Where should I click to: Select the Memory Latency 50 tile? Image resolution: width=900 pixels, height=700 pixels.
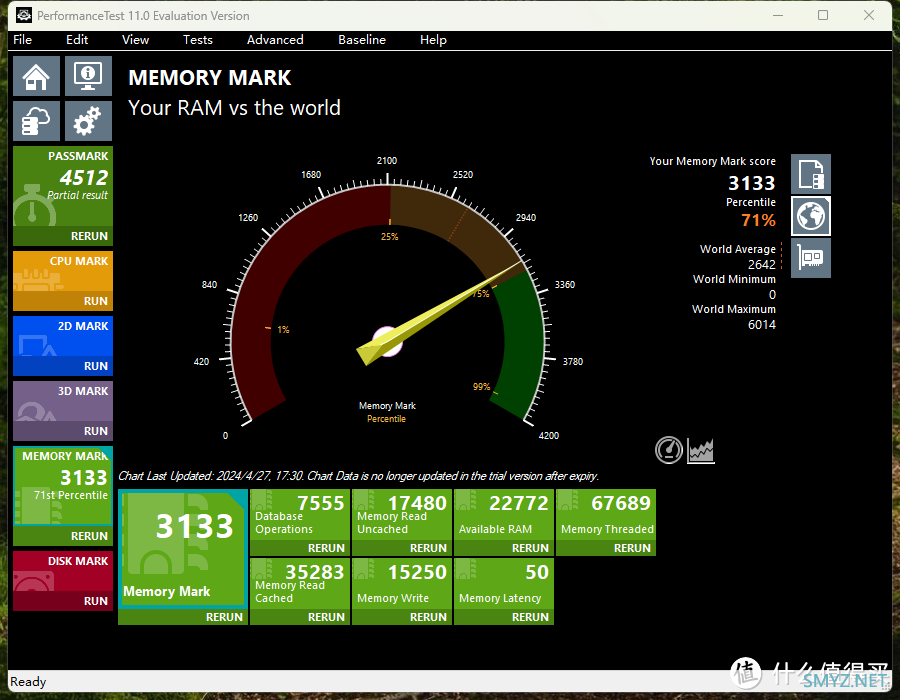(x=504, y=584)
